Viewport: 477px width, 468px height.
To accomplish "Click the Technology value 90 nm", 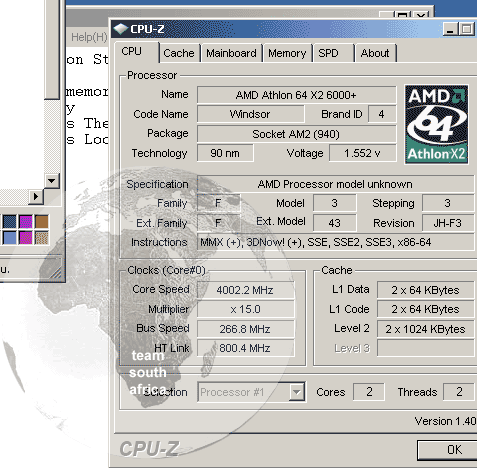I will 225,153.
